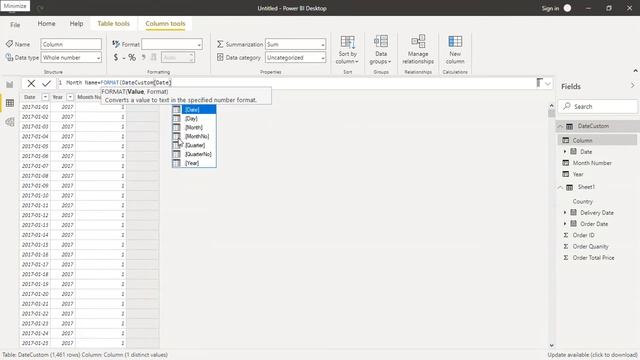
Task: Expand the Date hierarchy field
Action: pyautogui.click(x=565, y=152)
